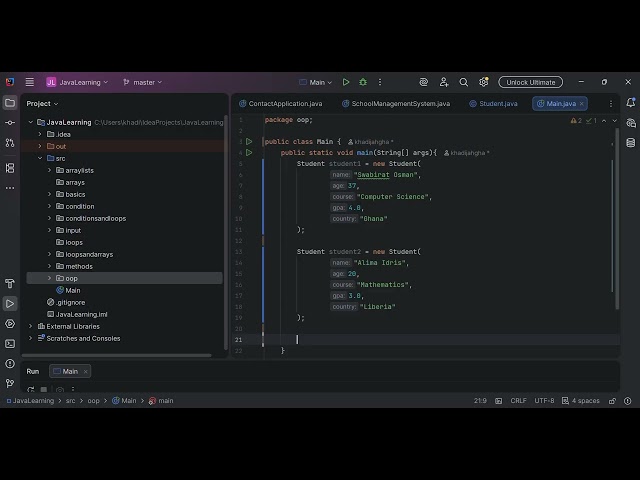Show more tool windows ellipsis
The image size is (640, 480).
(x=10, y=188)
